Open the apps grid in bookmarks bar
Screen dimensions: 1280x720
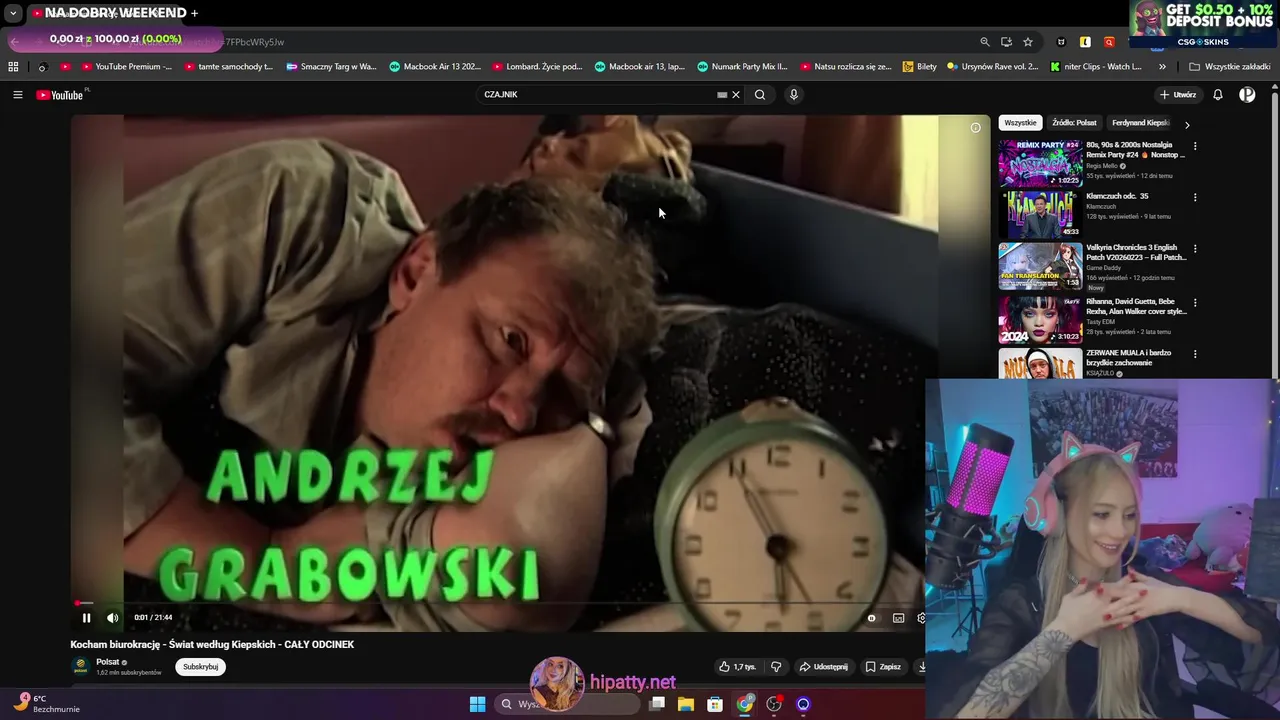point(13,67)
